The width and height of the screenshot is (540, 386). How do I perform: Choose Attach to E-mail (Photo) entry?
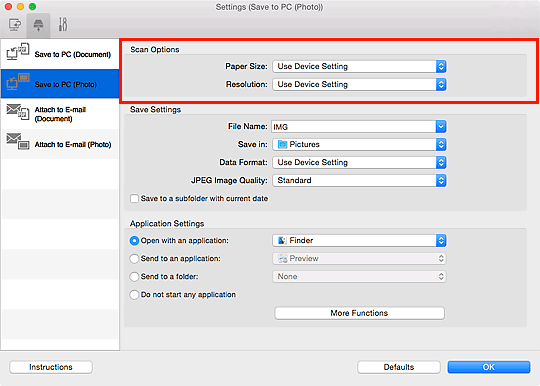[60, 144]
